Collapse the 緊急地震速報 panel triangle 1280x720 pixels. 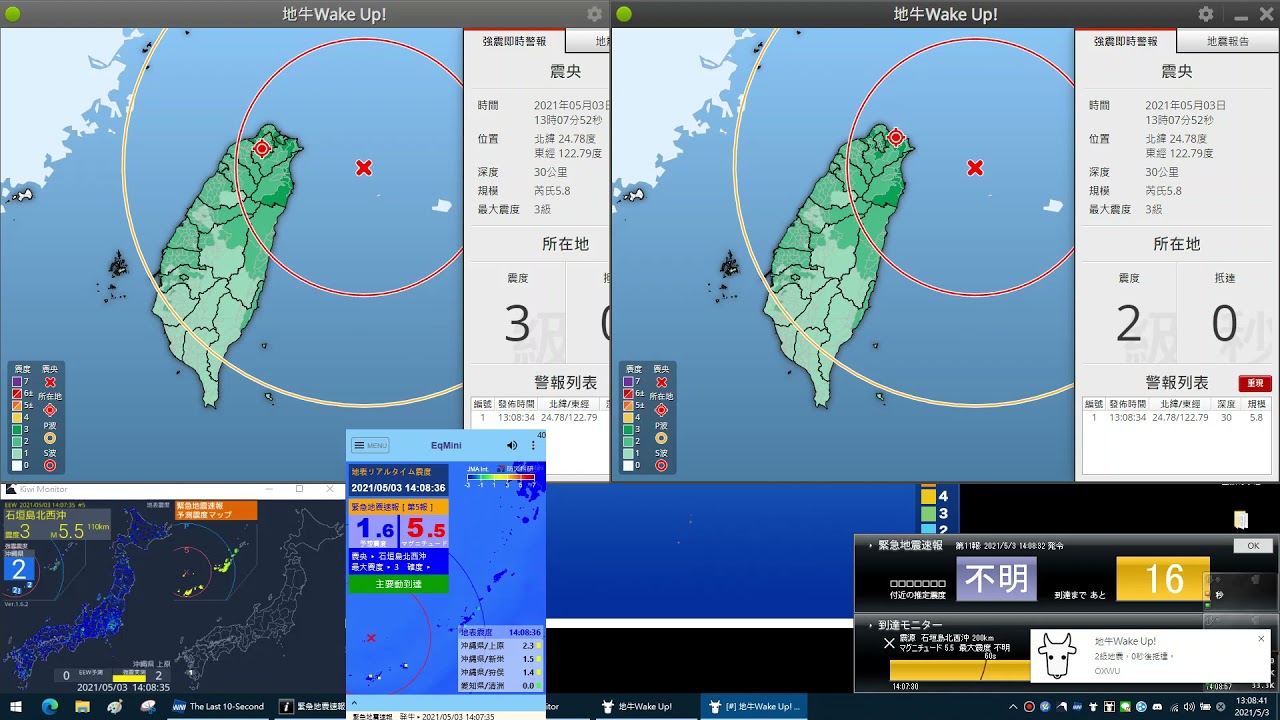870,546
